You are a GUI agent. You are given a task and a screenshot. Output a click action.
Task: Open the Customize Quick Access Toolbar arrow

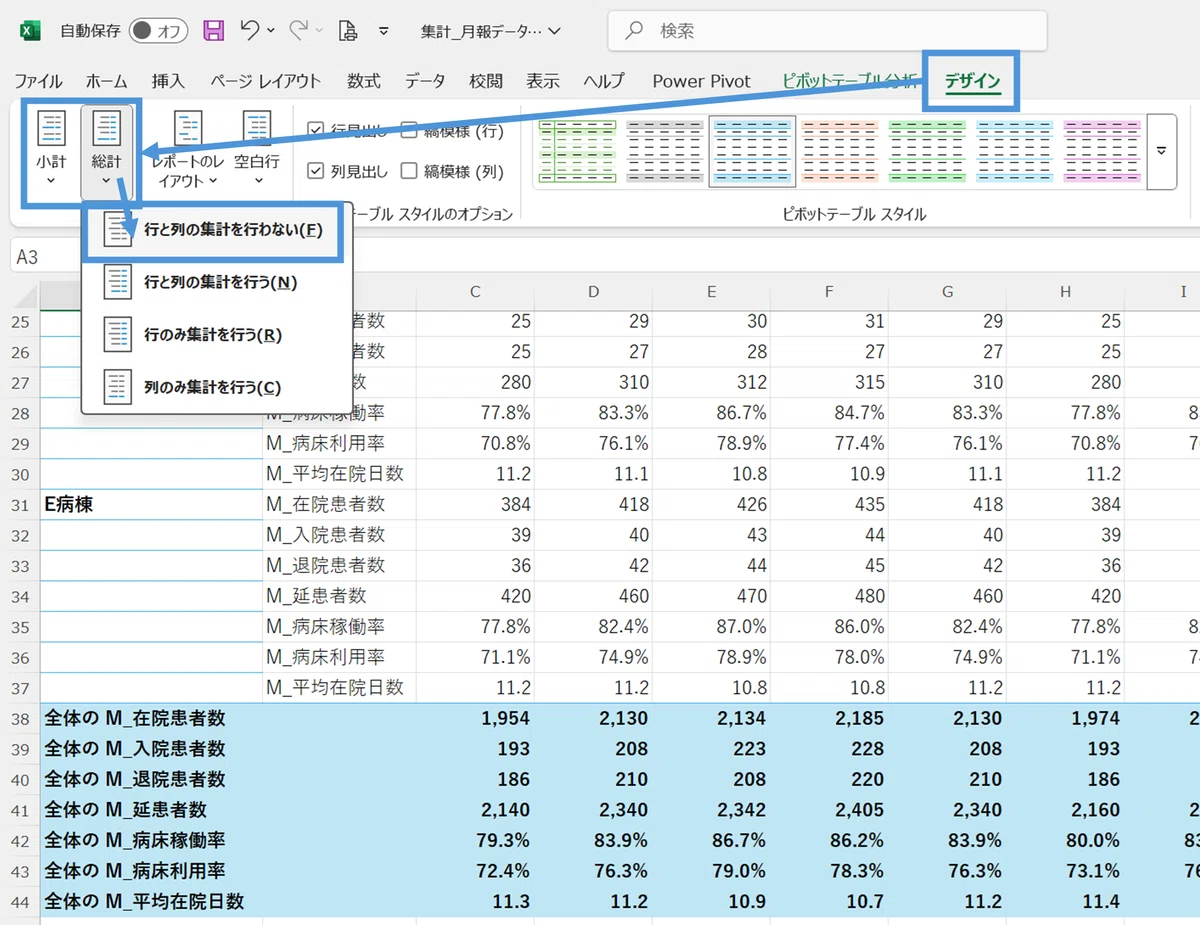point(384,32)
